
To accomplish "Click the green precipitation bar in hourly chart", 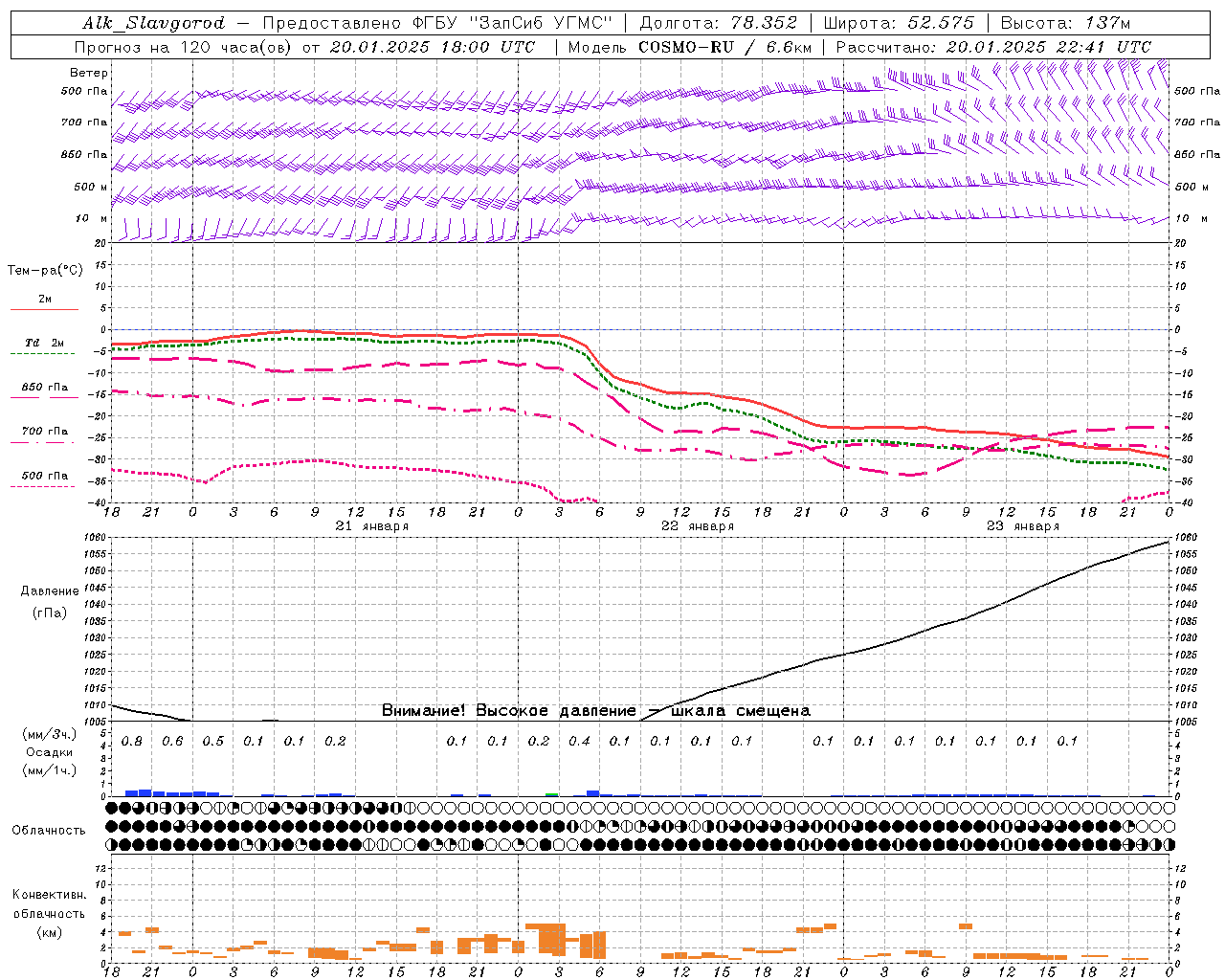I will [x=552, y=794].
